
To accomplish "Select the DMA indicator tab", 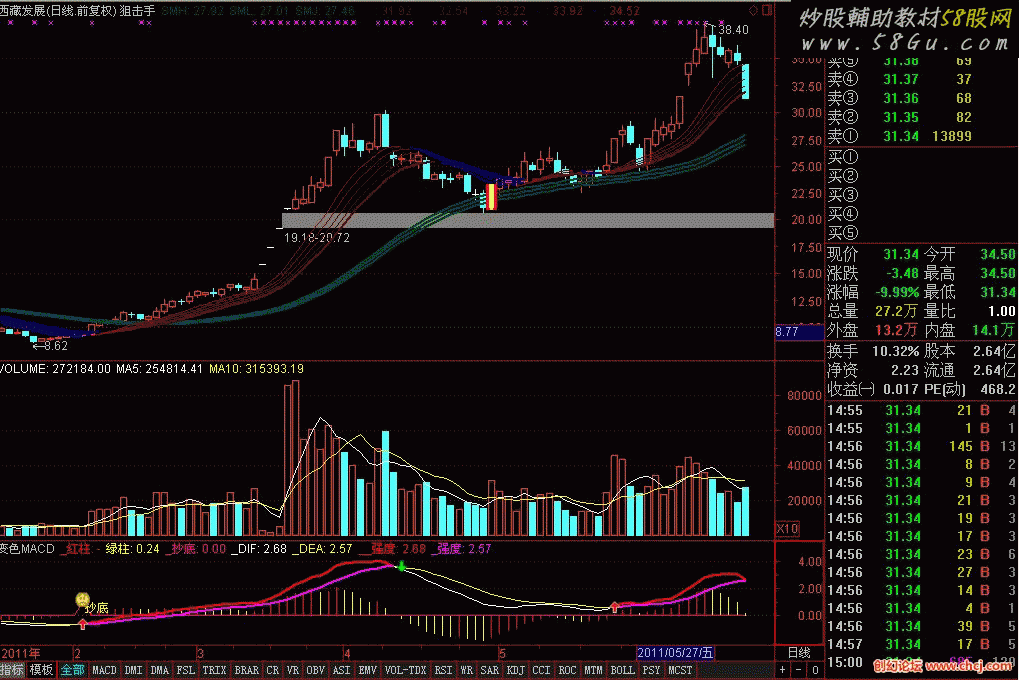I will click(x=159, y=670).
